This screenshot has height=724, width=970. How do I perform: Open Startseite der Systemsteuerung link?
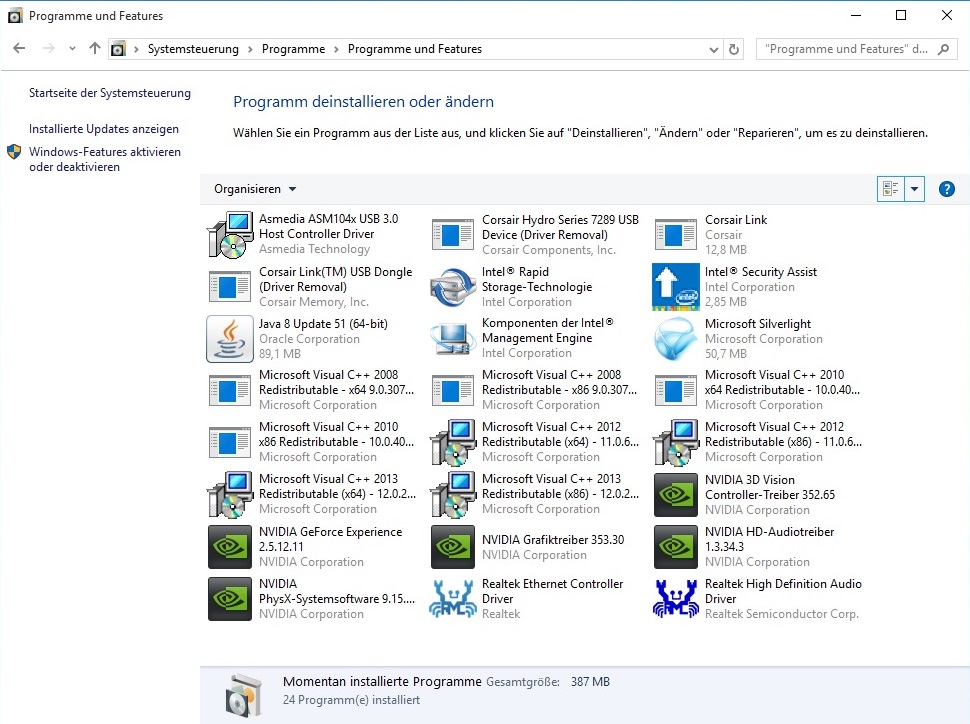109,93
